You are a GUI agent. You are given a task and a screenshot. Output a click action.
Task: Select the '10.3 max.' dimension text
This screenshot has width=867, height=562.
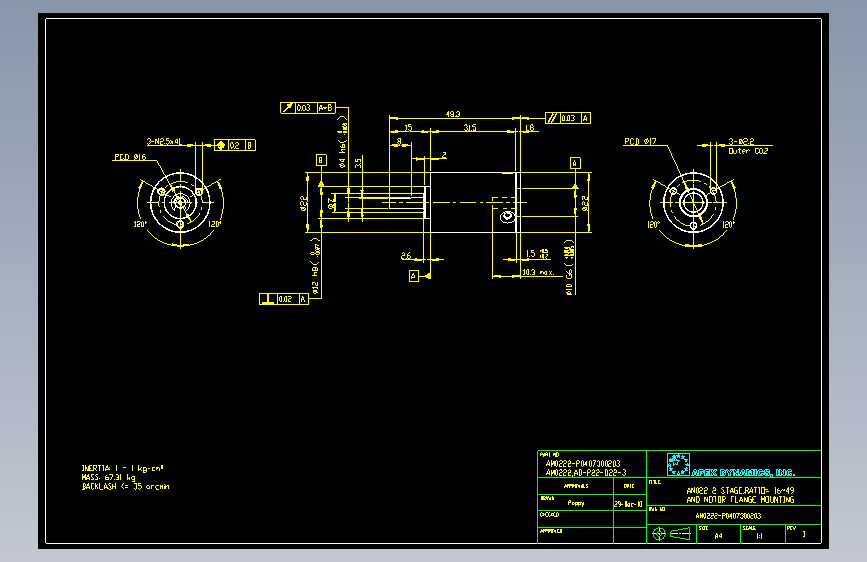coord(538,272)
